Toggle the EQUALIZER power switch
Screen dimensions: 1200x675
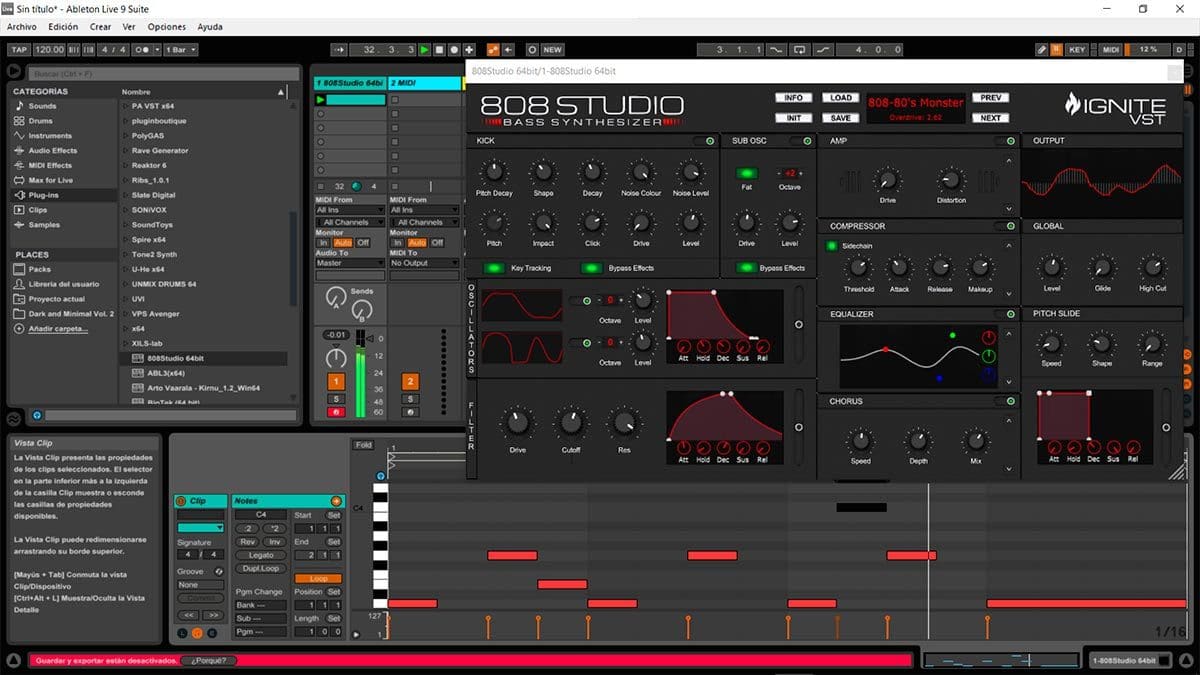(1008, 314)
